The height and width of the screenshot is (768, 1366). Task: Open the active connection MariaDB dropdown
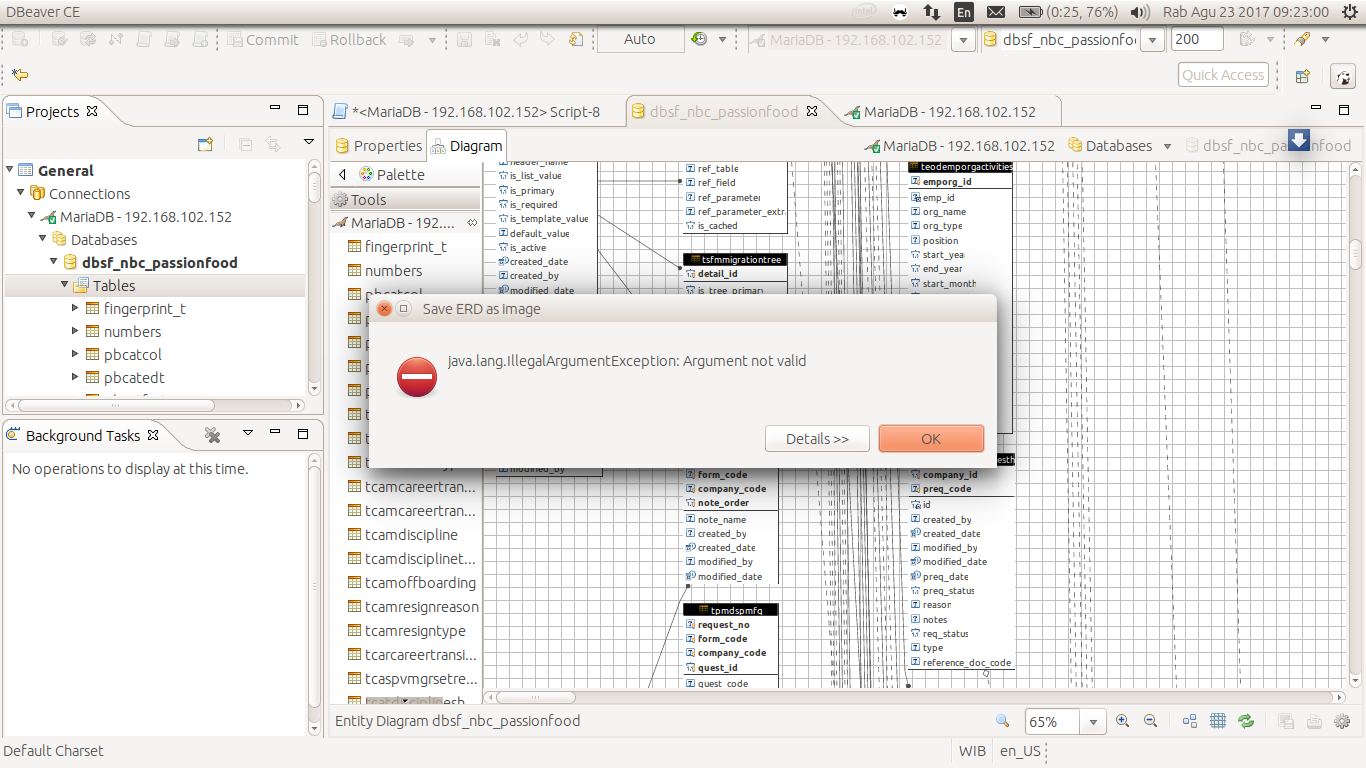tap(964, 40)
